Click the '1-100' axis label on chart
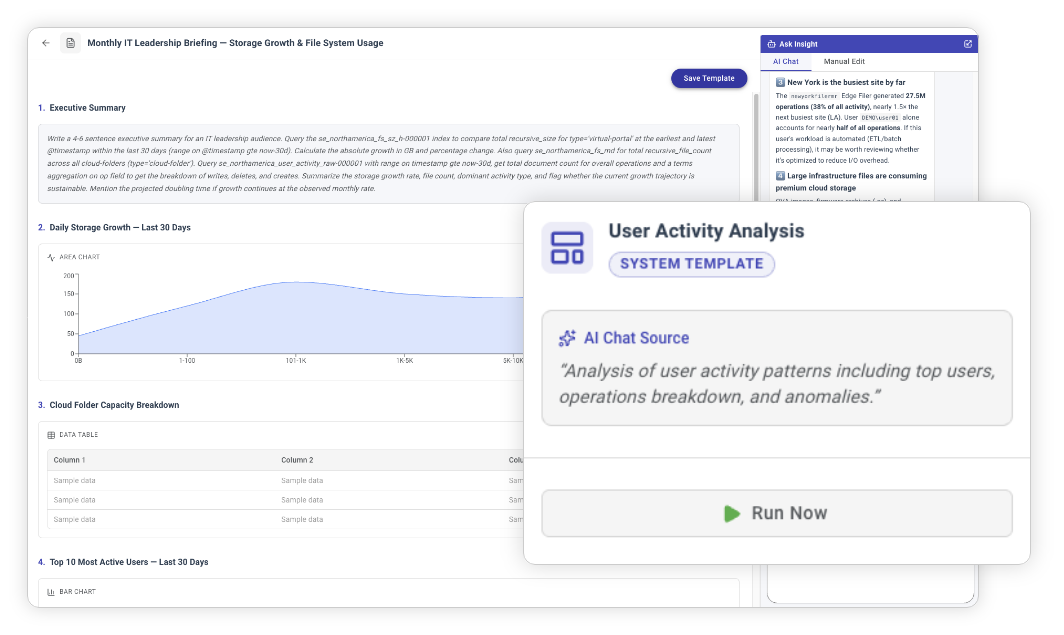 (187, 361)
